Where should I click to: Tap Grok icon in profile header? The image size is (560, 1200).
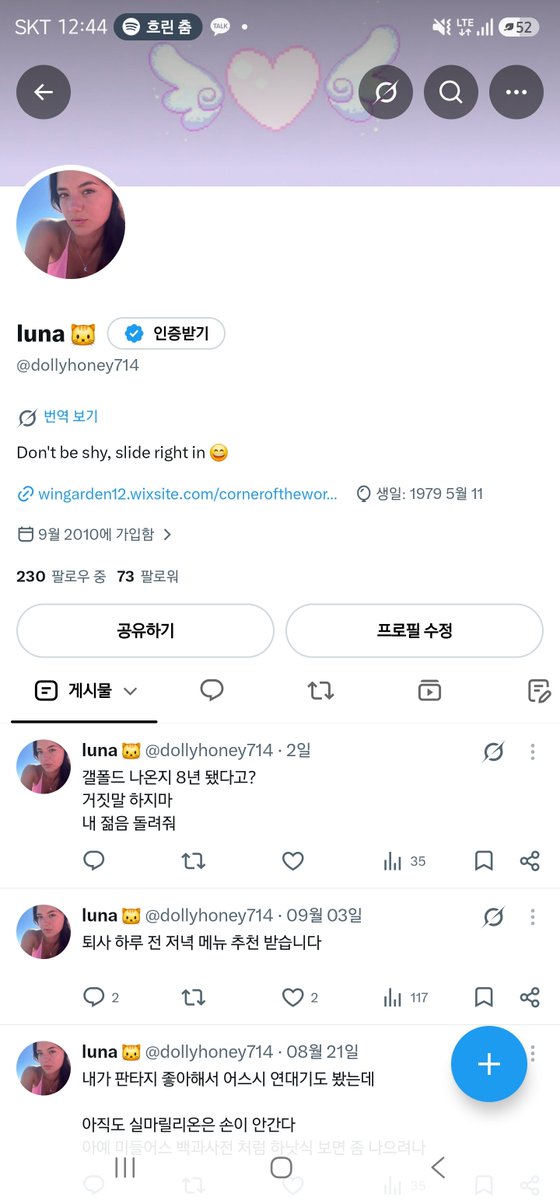[x=384, y=92]
